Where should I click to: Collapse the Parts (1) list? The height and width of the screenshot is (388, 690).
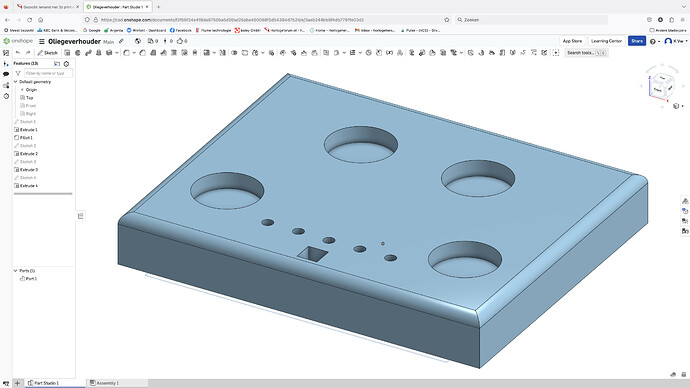[x=16, y=271]
